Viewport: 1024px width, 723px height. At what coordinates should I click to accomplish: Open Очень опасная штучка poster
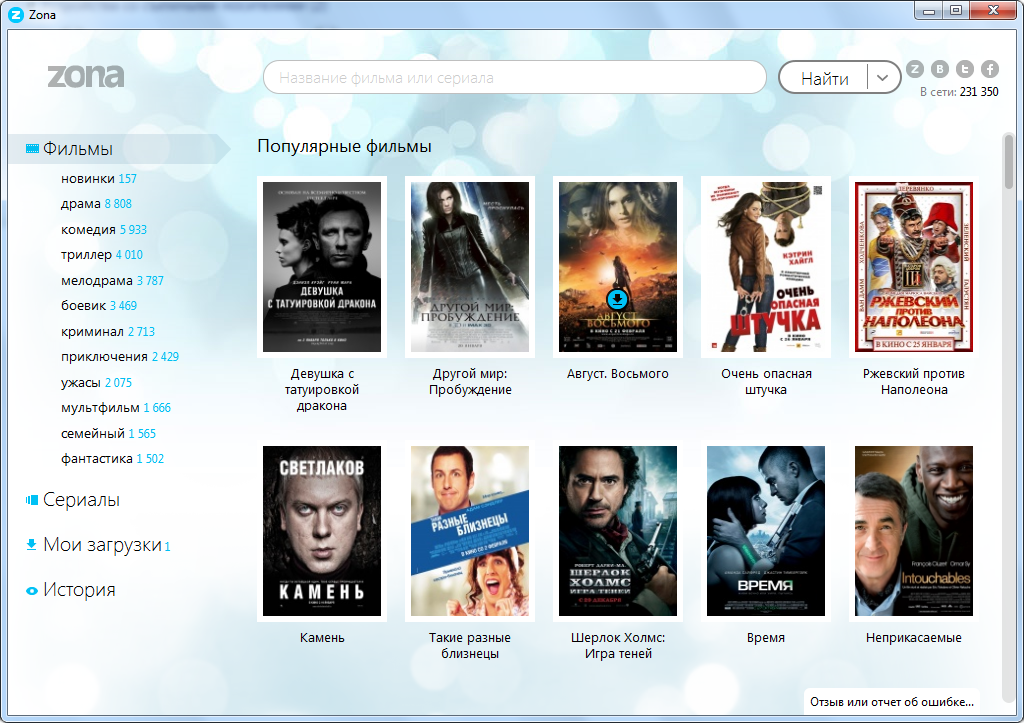coord(765,266)
